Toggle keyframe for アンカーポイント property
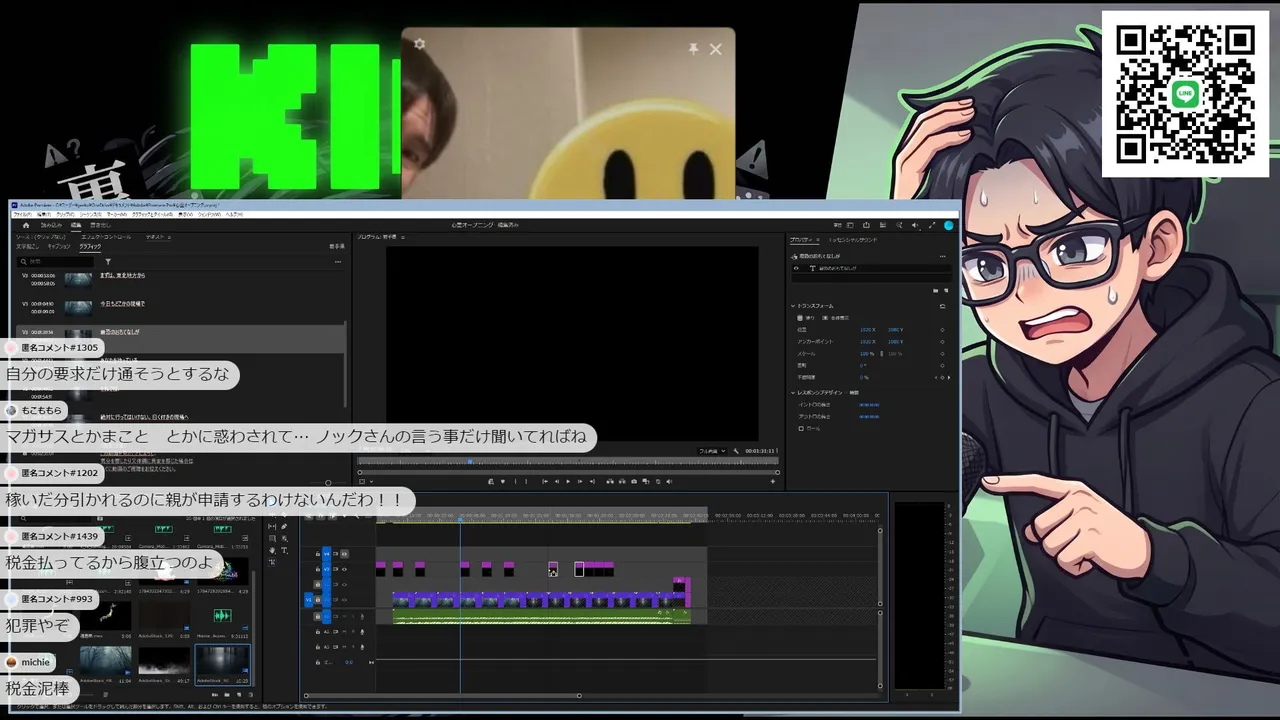Image resolution: width=1280 pixels, height=720 pixels. [x=942, y=342]
